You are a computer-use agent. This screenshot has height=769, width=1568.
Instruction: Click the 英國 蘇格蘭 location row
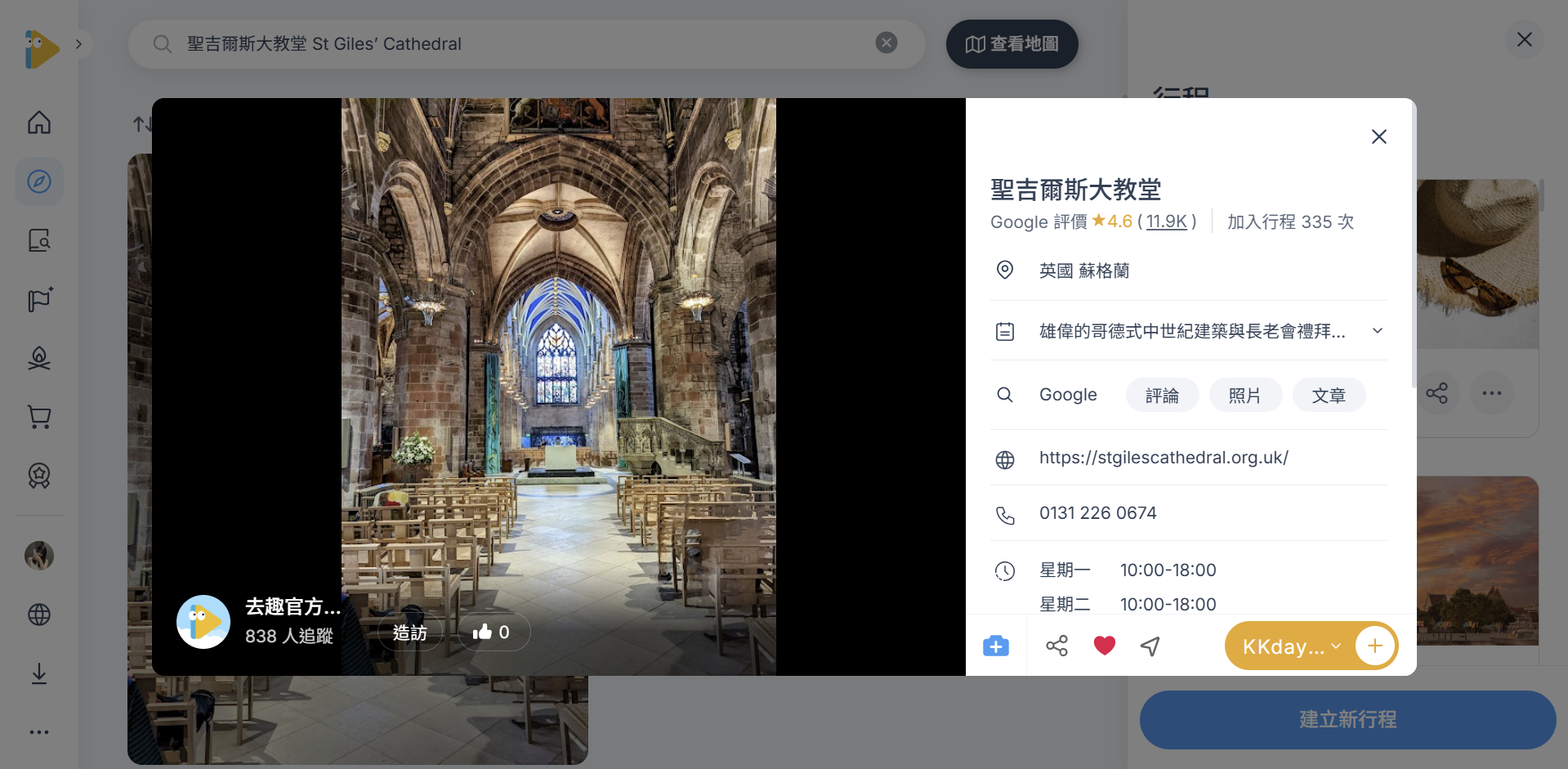tap(1189, 270)
